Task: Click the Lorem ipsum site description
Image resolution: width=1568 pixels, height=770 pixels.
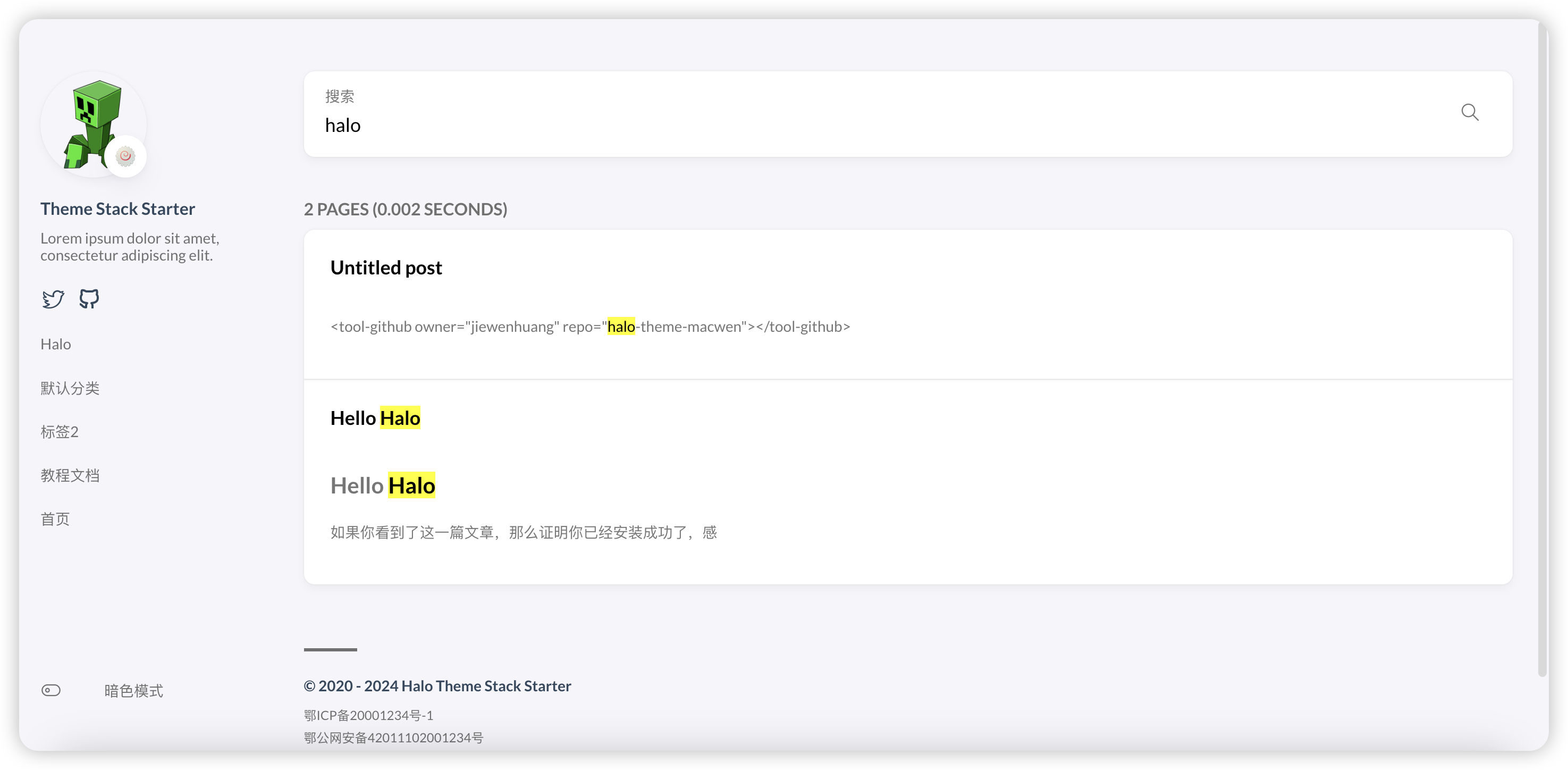Action: 130,247
